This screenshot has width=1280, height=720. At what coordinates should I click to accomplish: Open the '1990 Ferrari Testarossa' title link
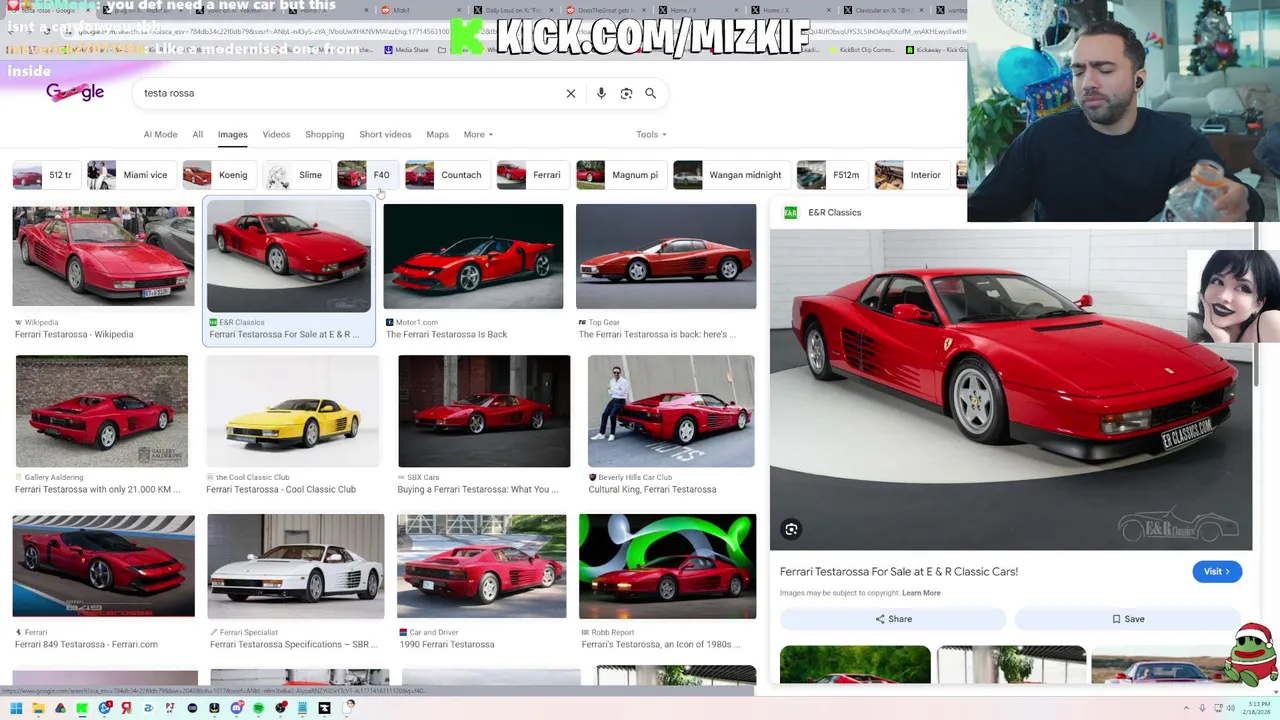[x=447, y=644]
